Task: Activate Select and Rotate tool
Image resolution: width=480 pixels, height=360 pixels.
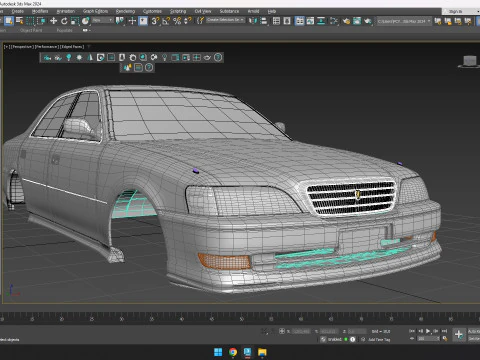Action: 64,21
